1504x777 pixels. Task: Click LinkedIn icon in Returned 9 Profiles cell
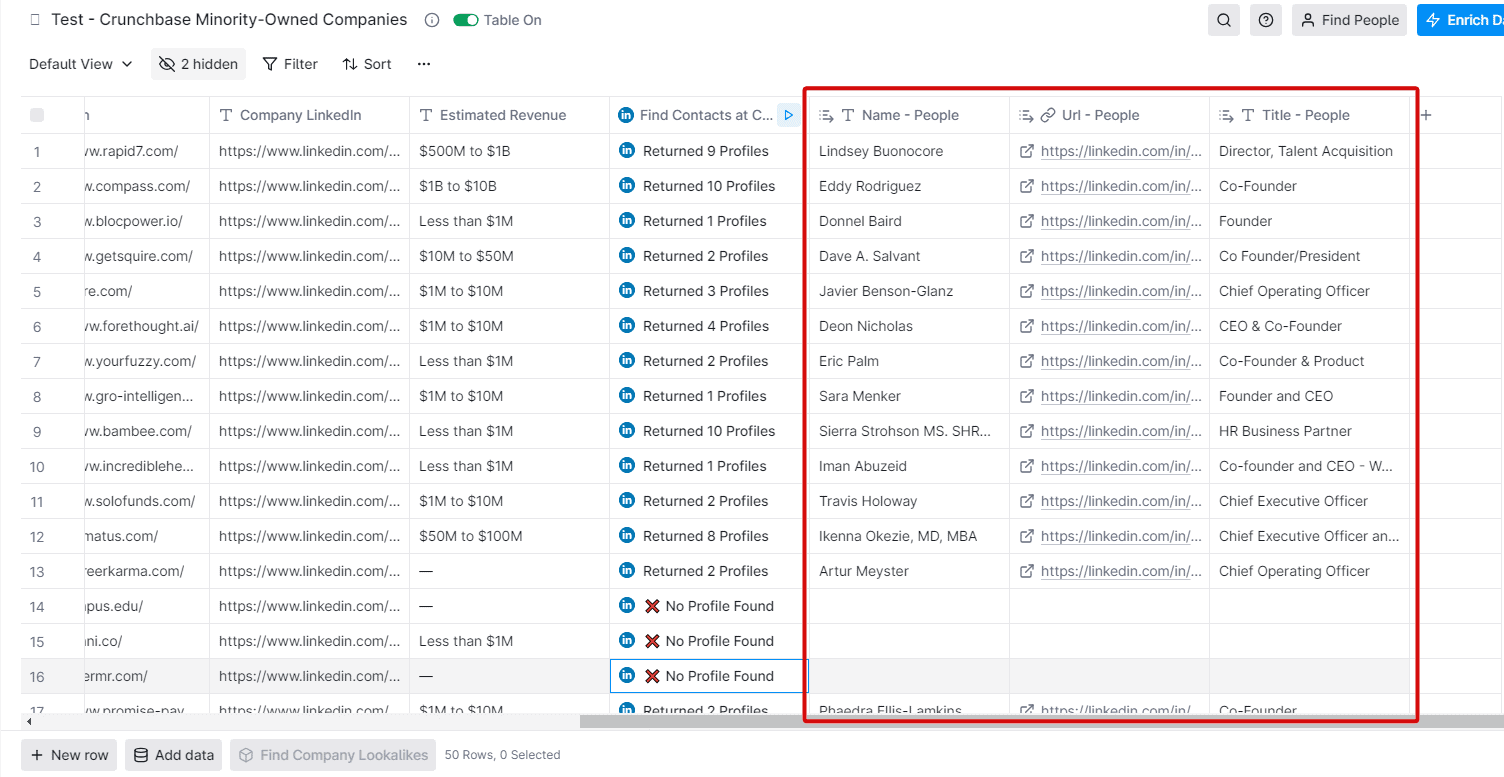coord(627,151)
